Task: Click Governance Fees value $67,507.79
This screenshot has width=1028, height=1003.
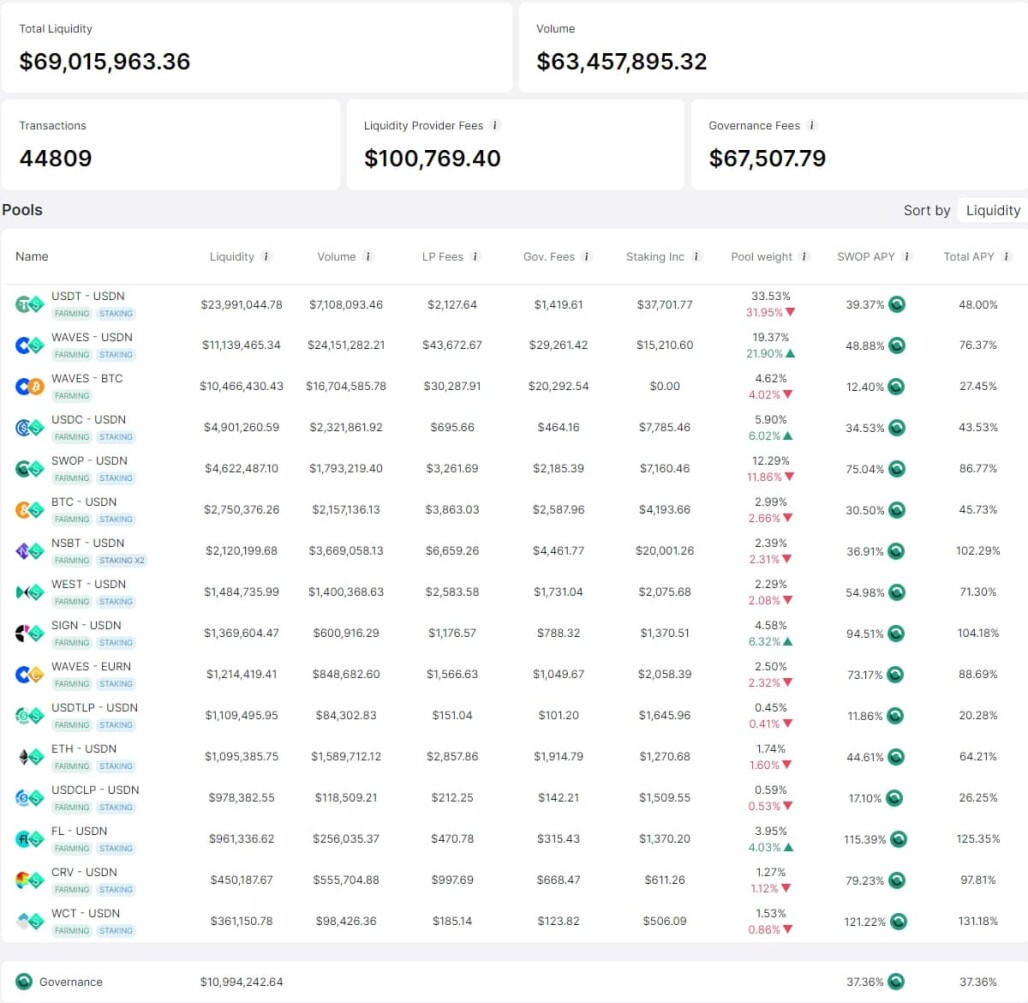Action: point(767,158)
